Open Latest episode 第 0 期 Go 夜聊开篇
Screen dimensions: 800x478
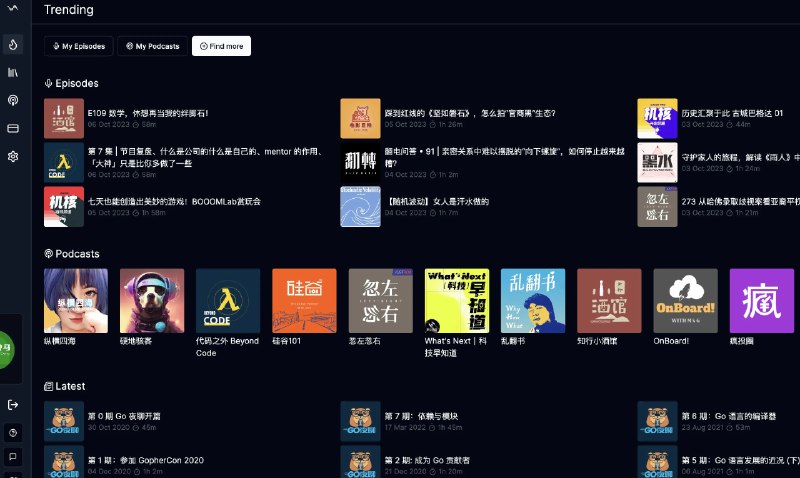[x=124, y=416]
